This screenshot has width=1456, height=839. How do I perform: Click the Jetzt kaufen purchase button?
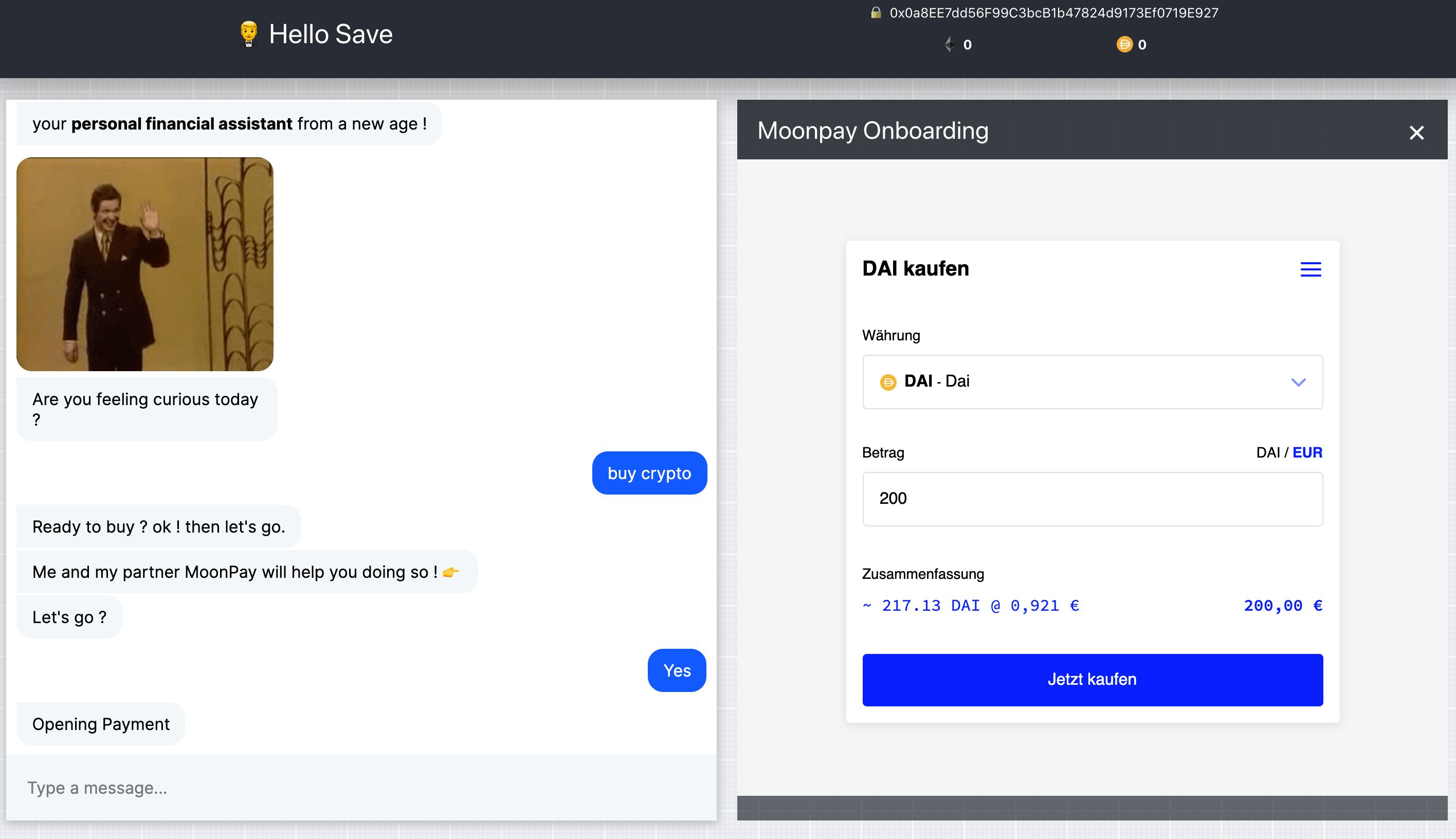[x=1091, y=679]
